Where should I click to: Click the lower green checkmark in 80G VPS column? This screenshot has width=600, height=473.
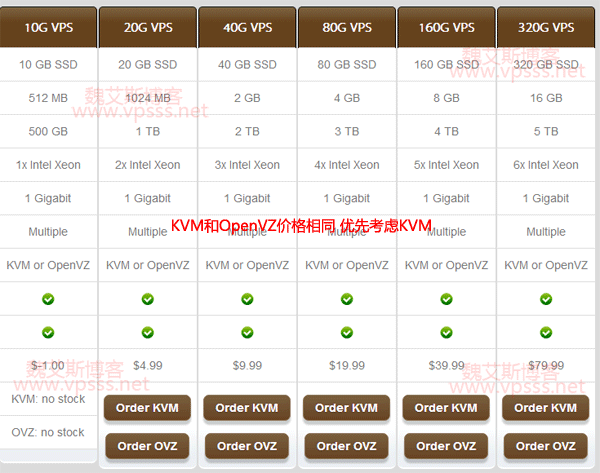[347, 332]
